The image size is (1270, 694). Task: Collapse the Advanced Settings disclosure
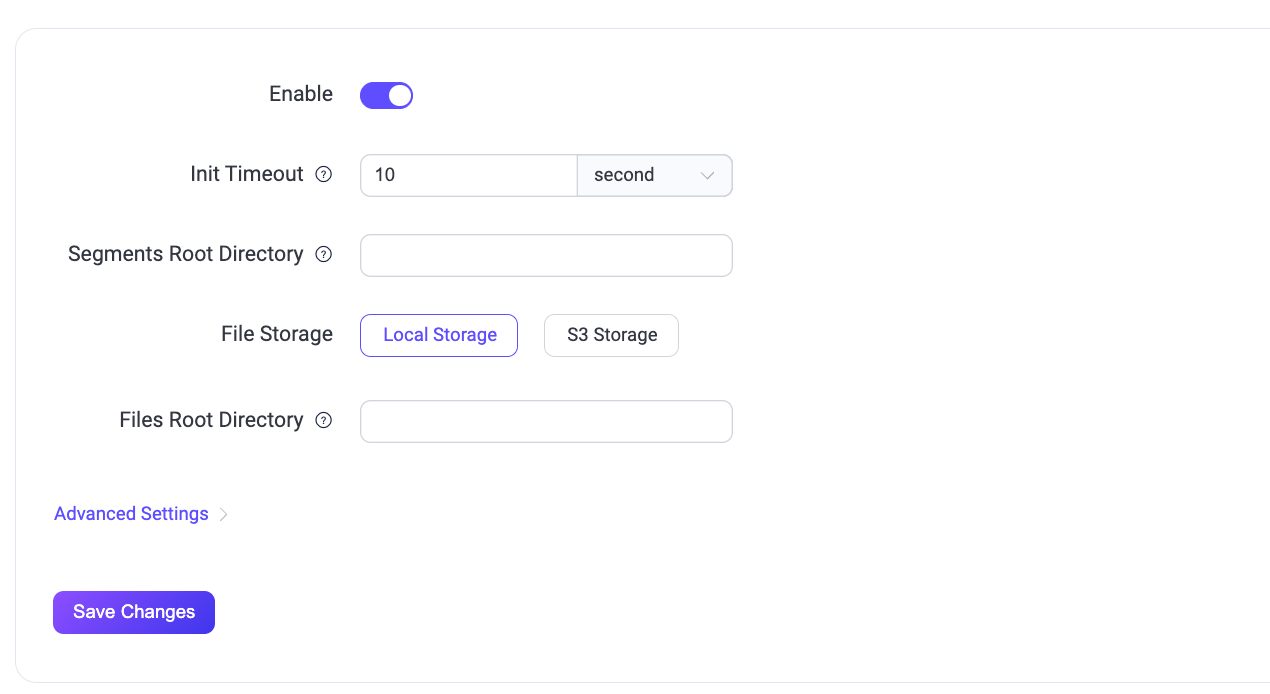pos(131,513)
